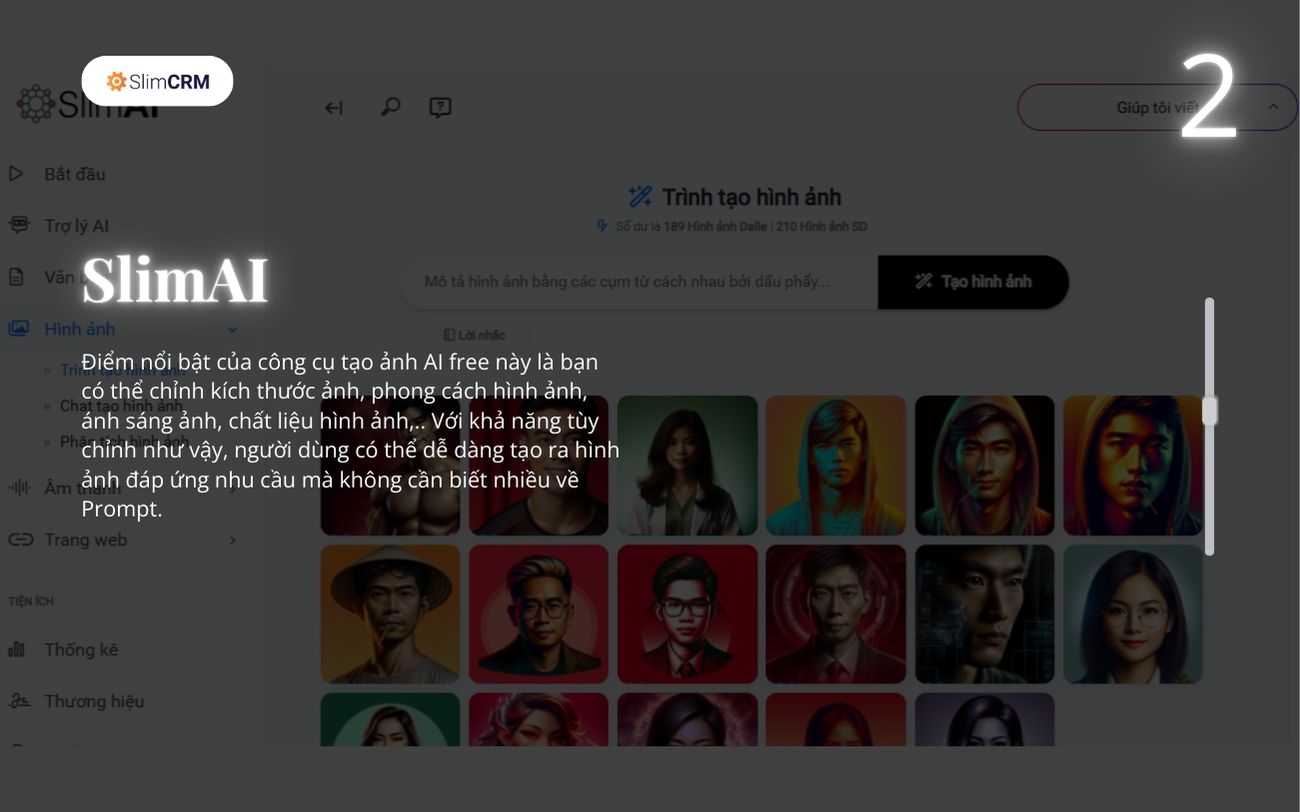The height and width of the screenshot is (812, 1300).
Task: Click the TIỆN ÍCH section label
Action: pyautogui.click(x=31, y=601)
